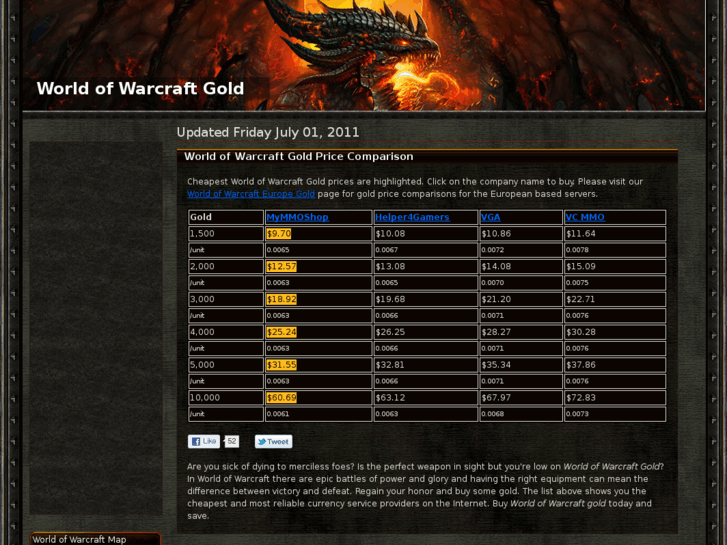Click the Like count 52 bubble

click(232, 441)
